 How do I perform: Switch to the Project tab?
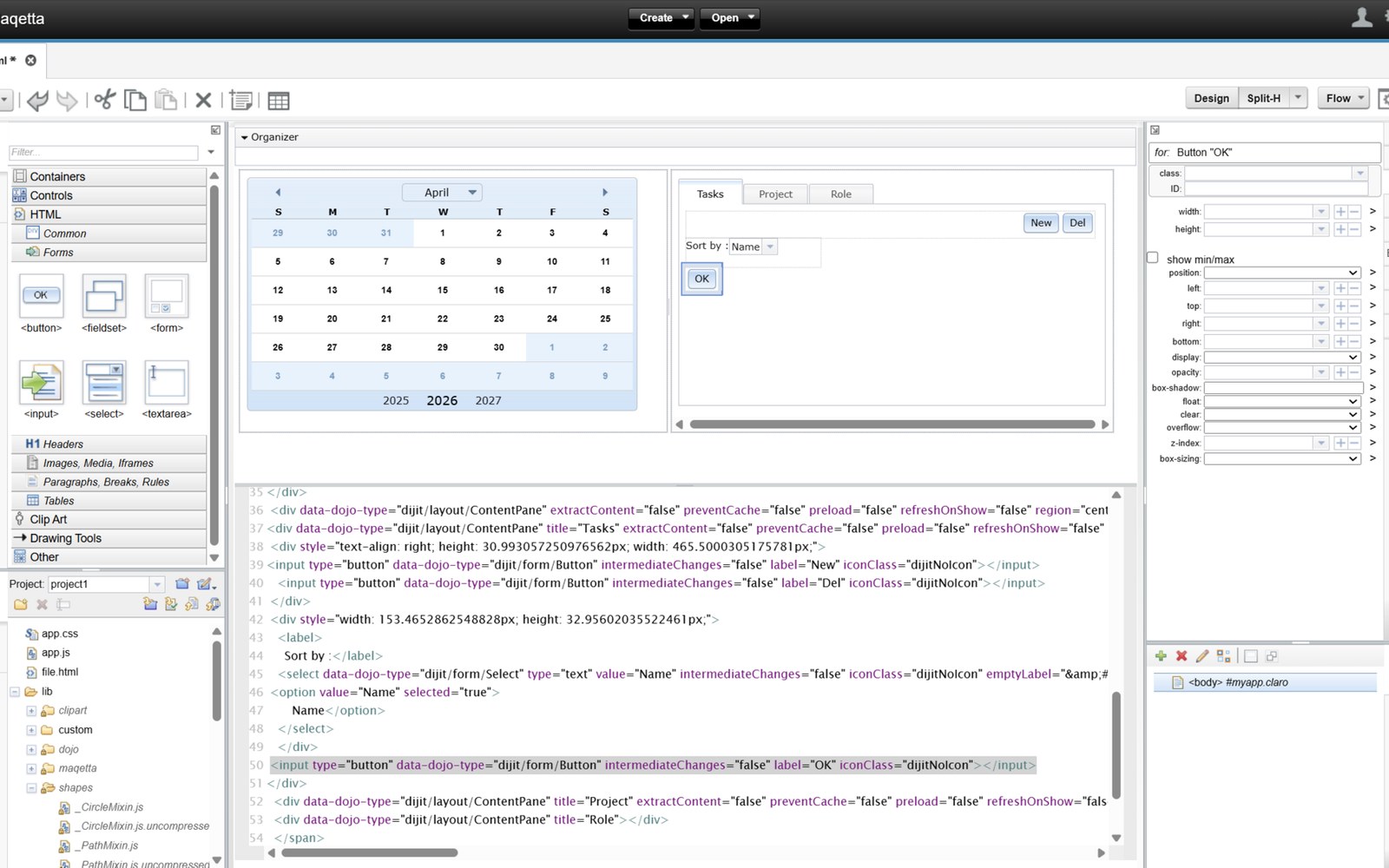(x=775, y=194)
